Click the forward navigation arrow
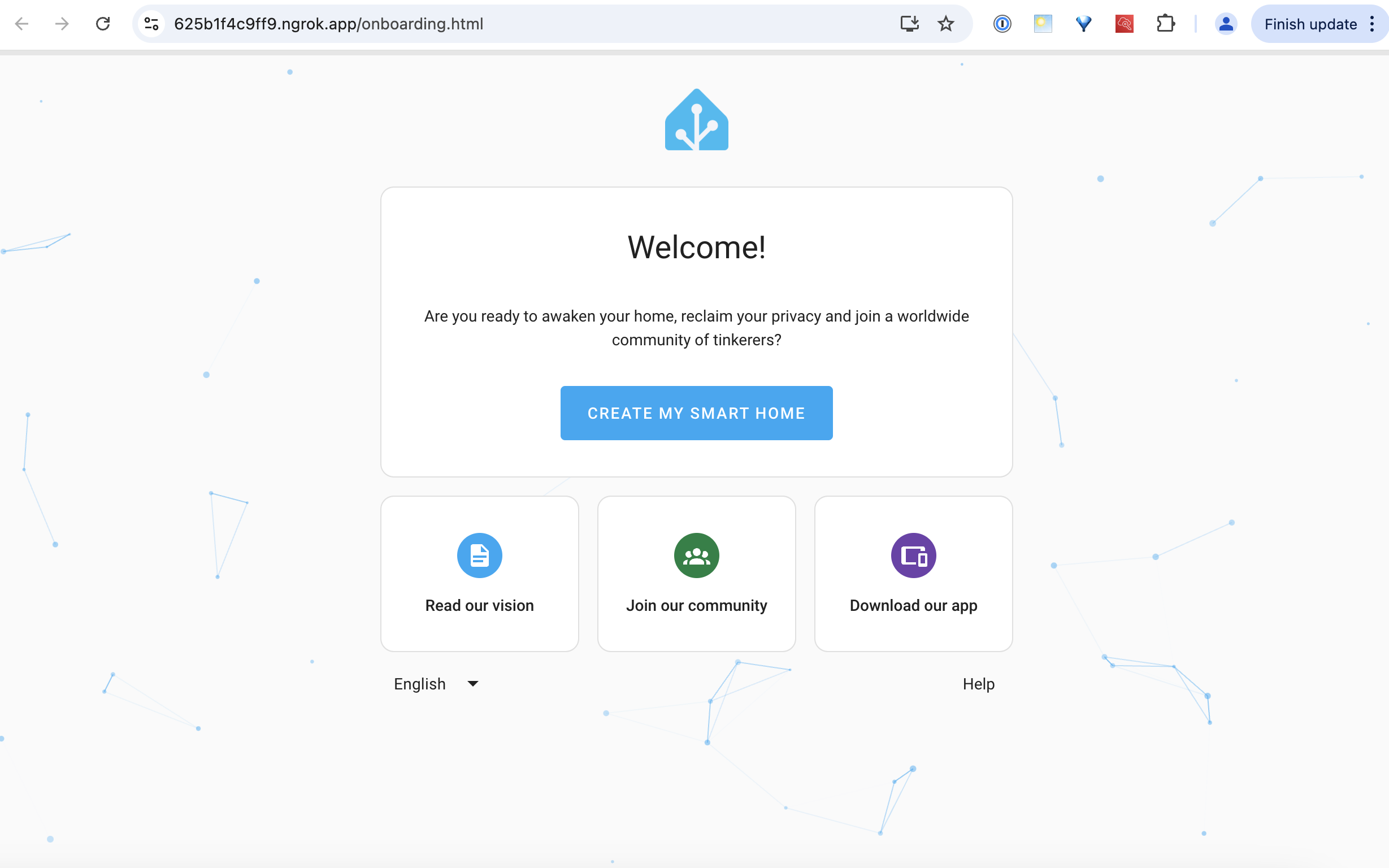This screenshot has height=868, width=1389. click(x=63, y=23)
